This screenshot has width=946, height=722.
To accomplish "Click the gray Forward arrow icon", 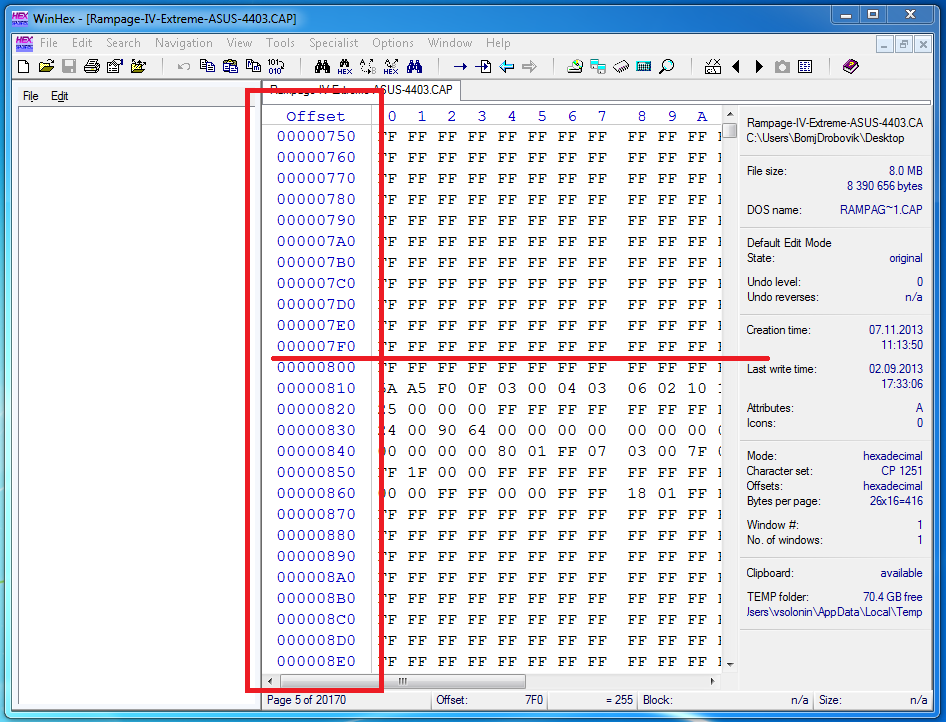I will point(529,66).
